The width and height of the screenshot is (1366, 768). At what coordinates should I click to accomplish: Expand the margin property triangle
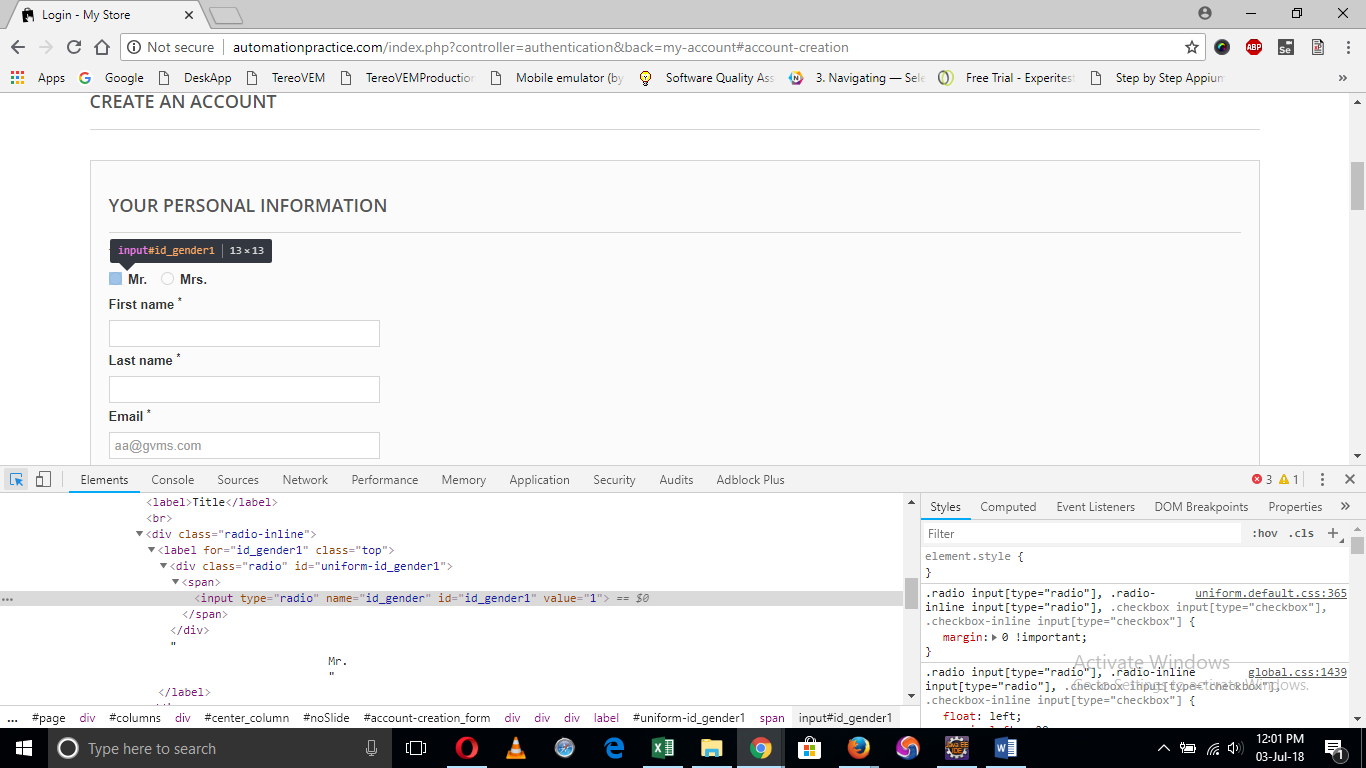click(x=994, y=637)
